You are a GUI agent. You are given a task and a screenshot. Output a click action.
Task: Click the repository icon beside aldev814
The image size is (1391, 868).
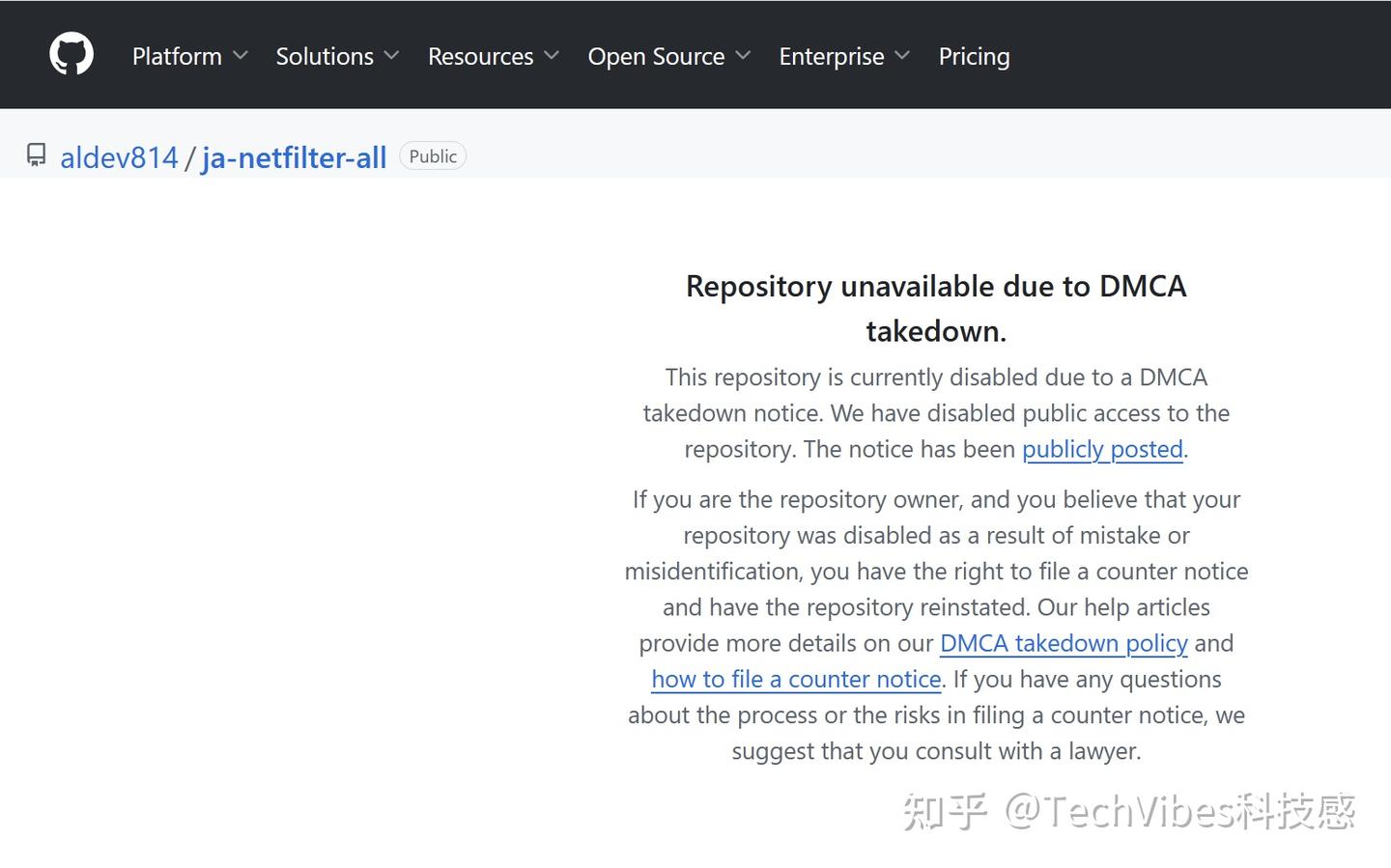[x=37, y=155]
